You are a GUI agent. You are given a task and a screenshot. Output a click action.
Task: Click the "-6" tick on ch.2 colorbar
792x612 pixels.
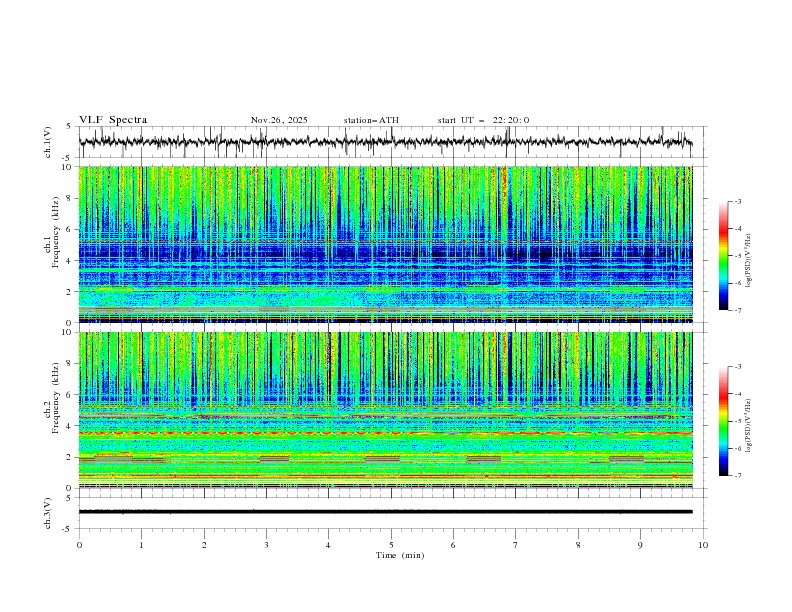pos(737,448)
